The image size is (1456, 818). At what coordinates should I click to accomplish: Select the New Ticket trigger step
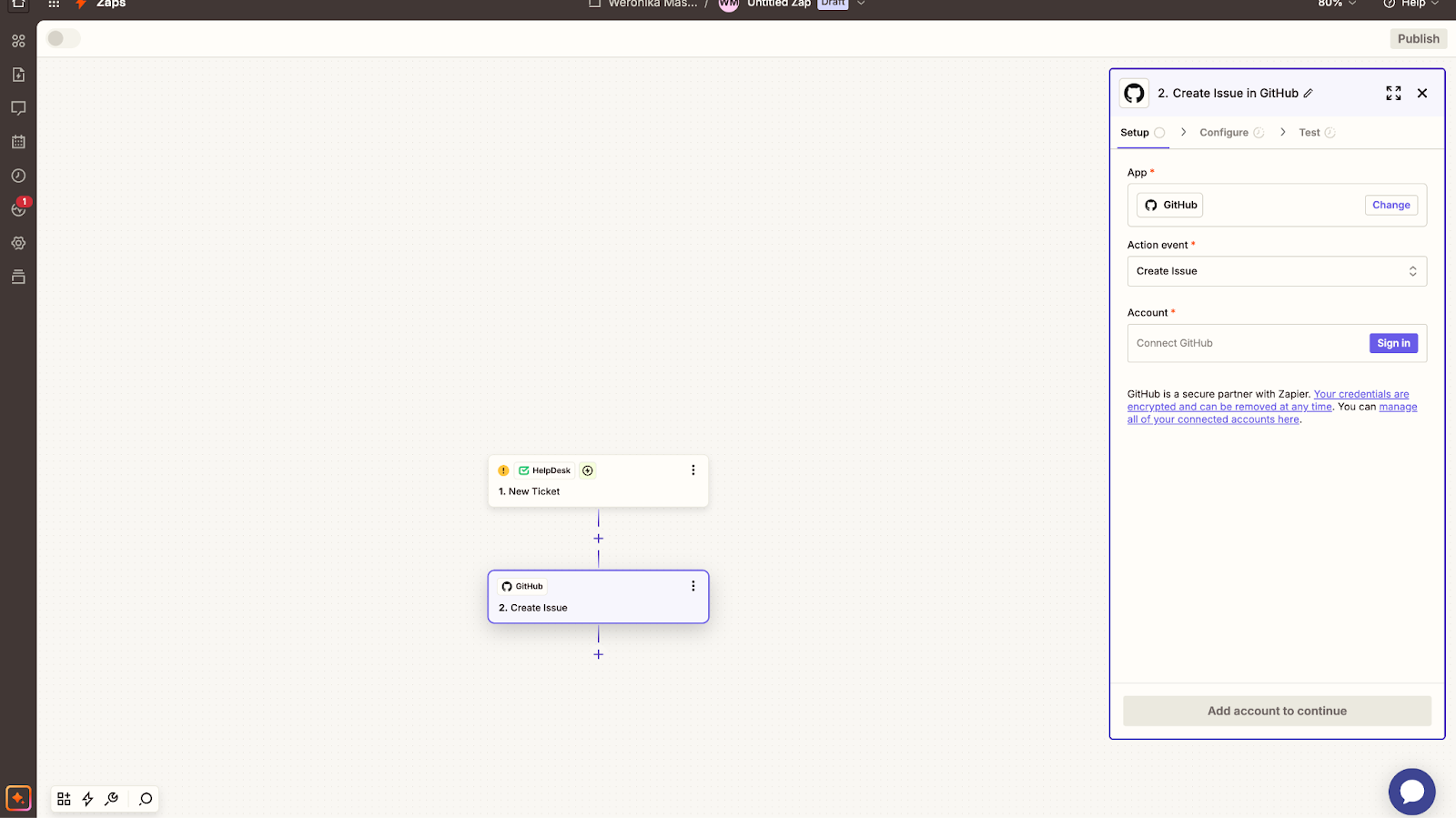point(598,481)
